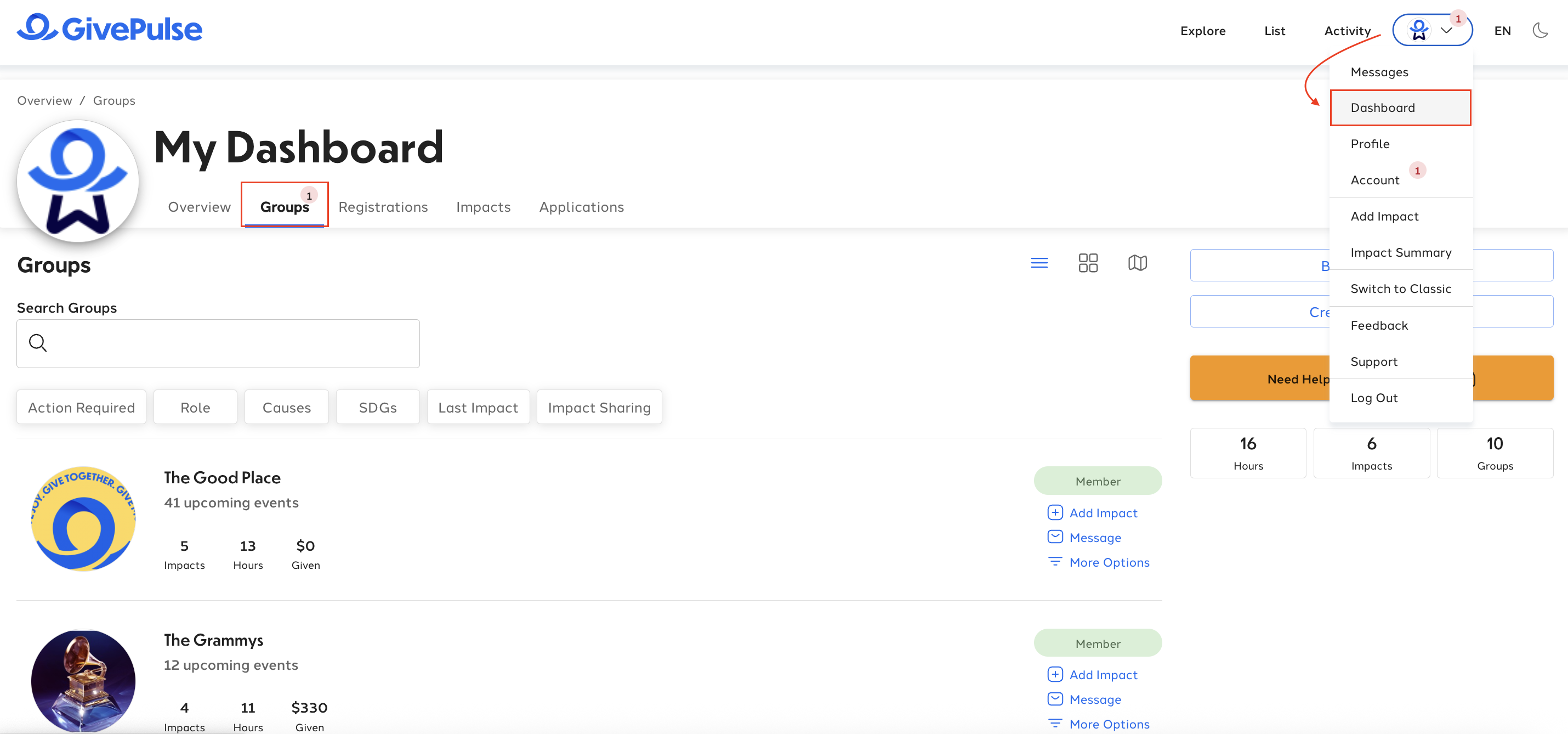The height and width of the screenshot is (734, 1568).
Task: Click More Options filter icon for Good Place
Action: coord(1055,562)
